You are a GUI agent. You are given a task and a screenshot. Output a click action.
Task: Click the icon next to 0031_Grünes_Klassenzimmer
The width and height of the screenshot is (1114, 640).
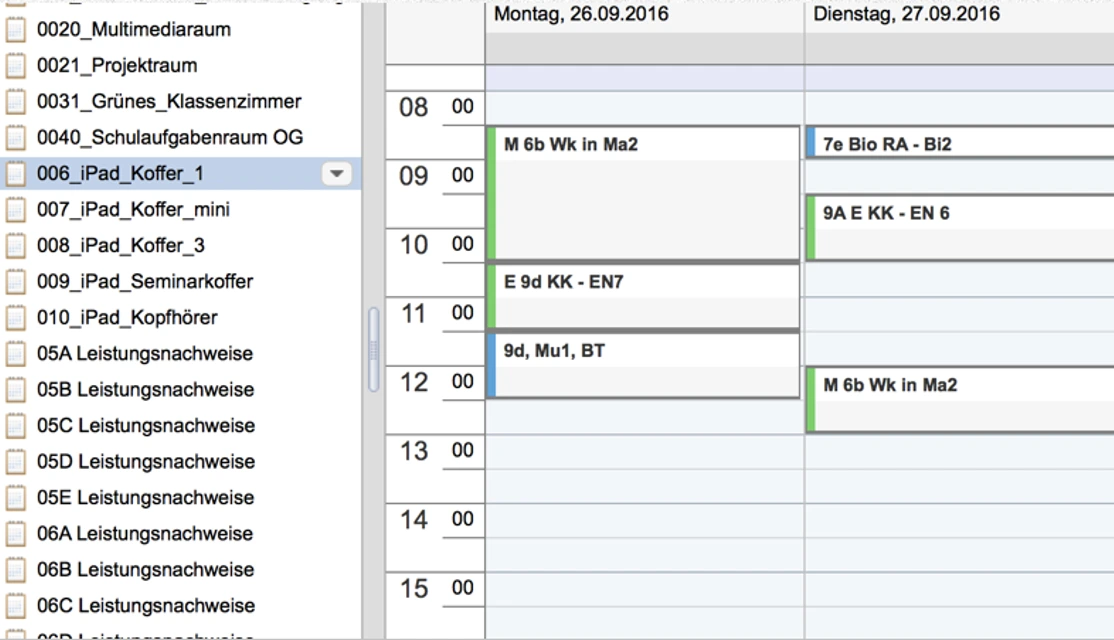(x=15, y=102)
